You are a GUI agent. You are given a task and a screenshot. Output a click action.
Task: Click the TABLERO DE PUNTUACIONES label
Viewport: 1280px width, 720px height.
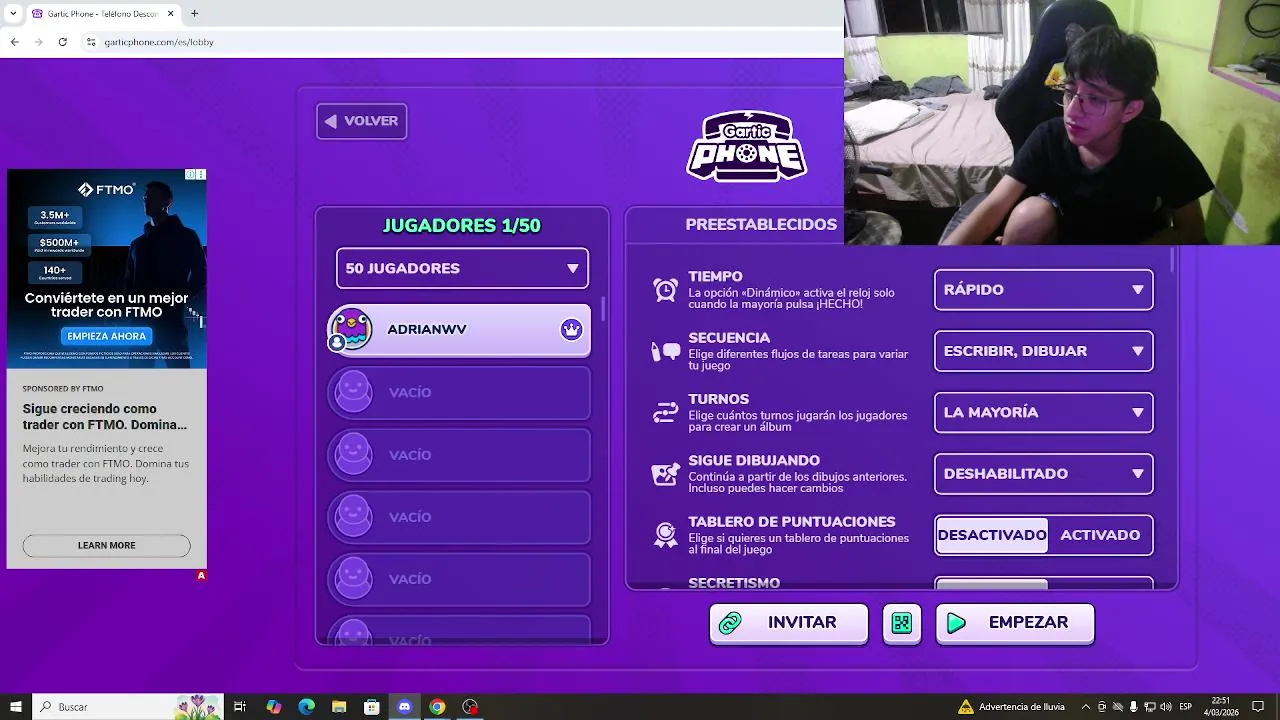791,522
